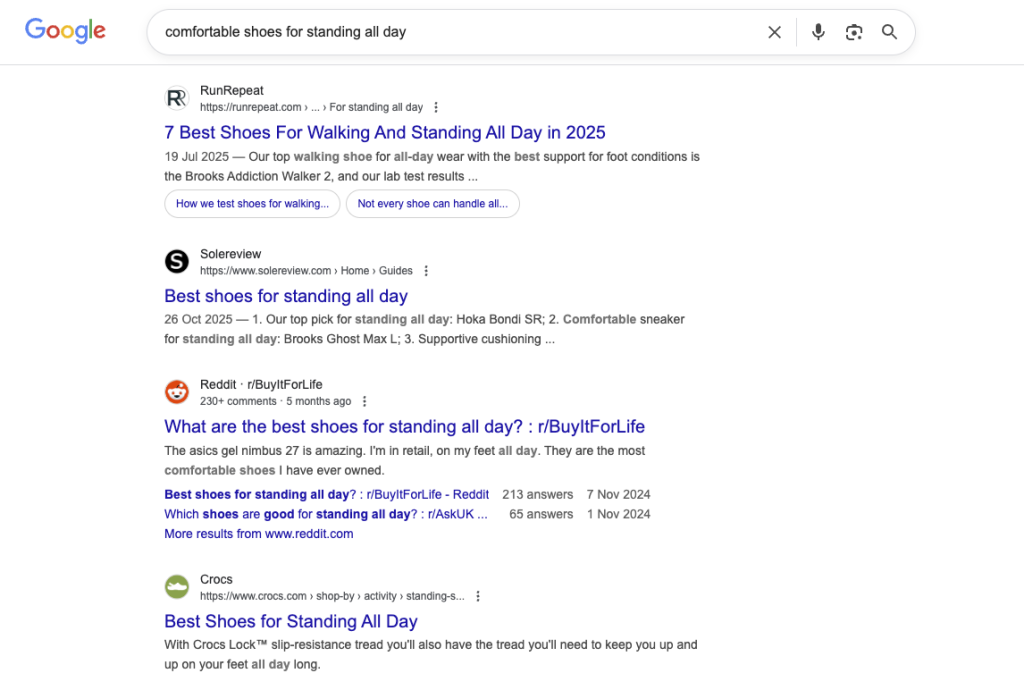Viewport: 1024px width, 690px height.
Task: Open the r/BuyItForLife shoes discussion
Action: 404,426
